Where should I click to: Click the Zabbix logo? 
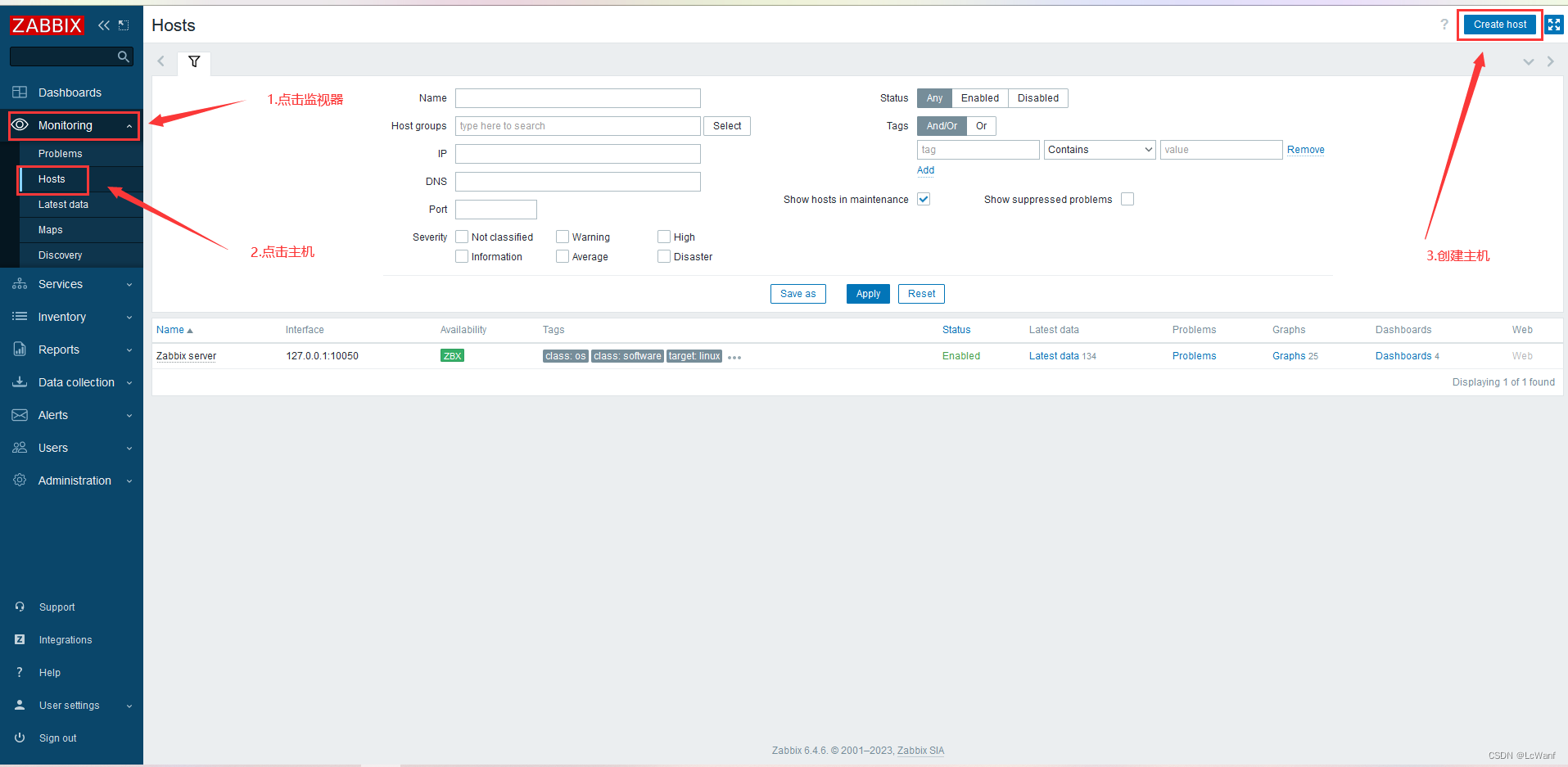tap(47, 25)
